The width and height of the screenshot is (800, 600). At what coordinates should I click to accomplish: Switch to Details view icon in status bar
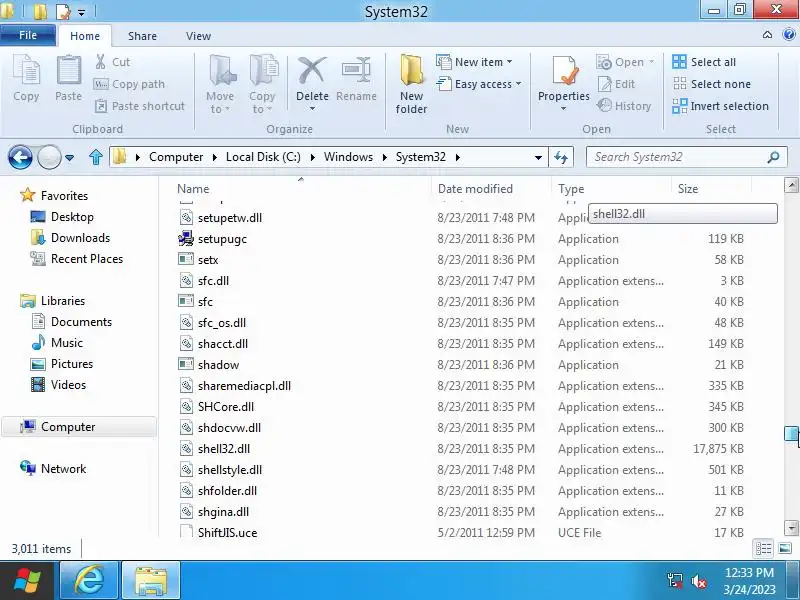point(764,549)
